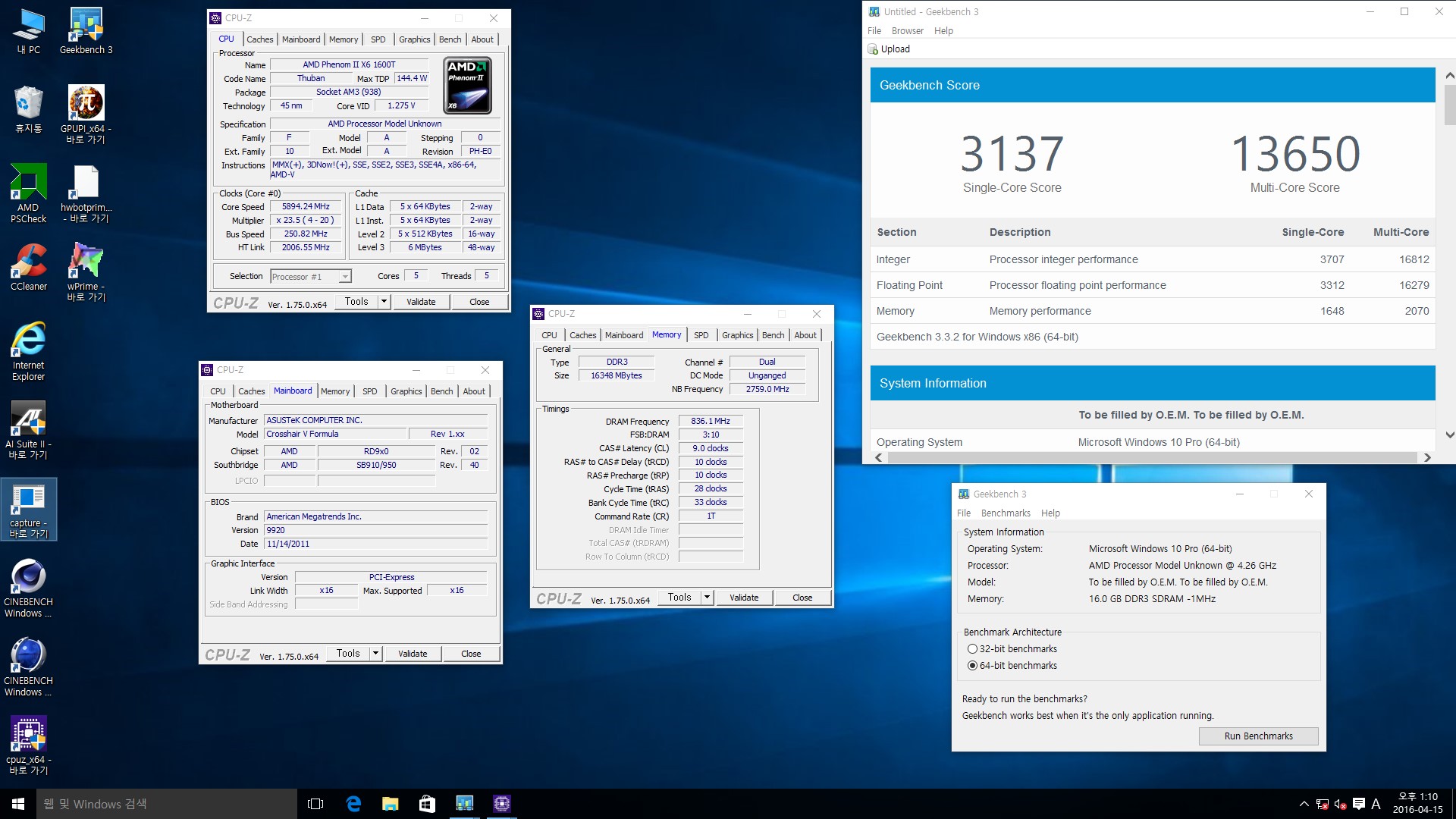Open Graphics tab in Mainboard CPU-Z window

(406, 391)
